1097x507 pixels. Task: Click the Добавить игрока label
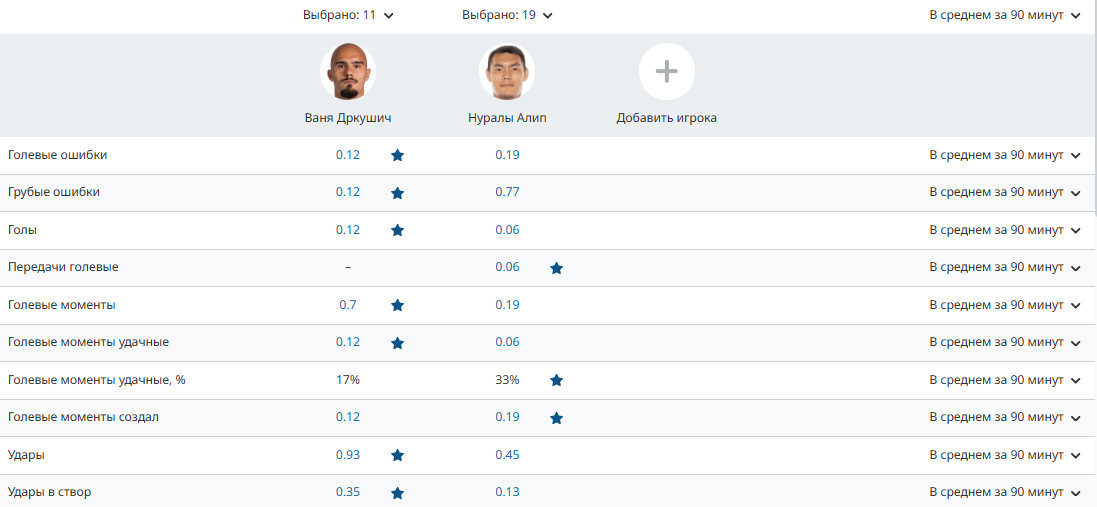[x=666, y=117]
